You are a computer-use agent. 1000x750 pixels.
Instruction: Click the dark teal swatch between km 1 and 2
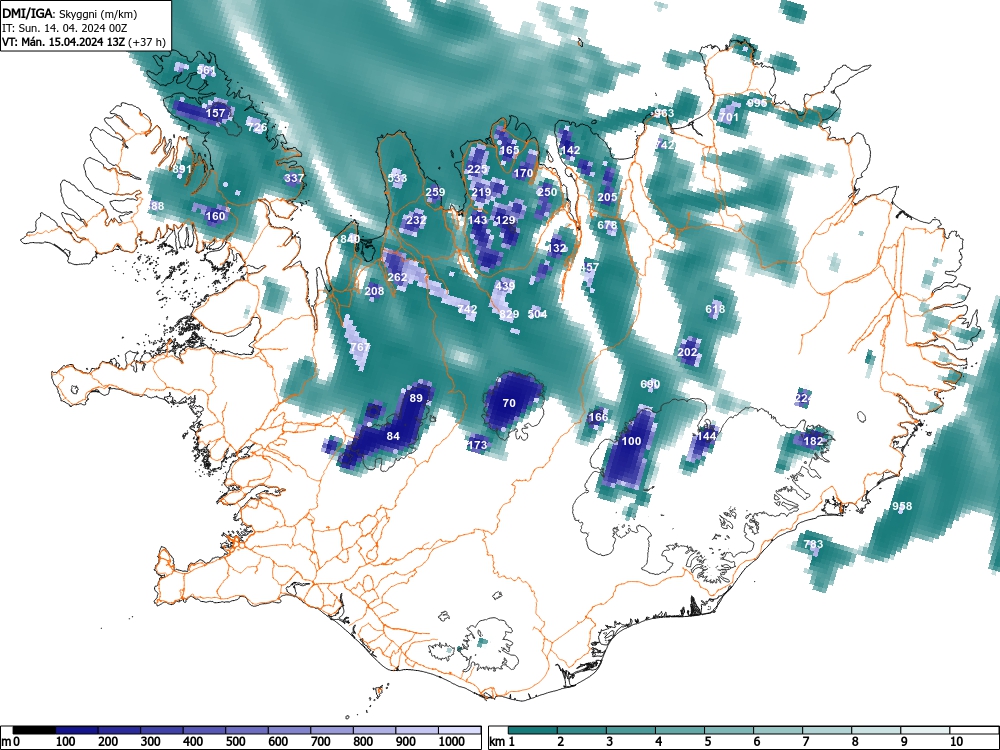pos(533,730)
